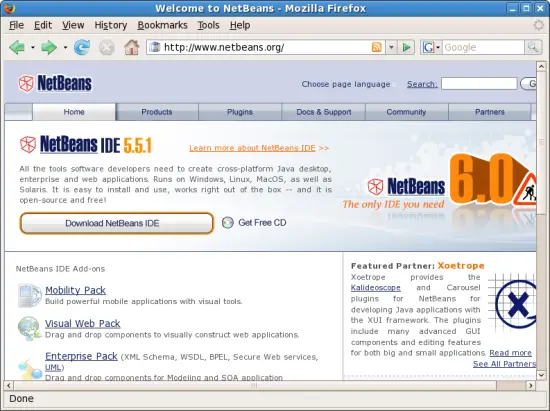Click the green Go arrow next to address bar
This screenshot has height=411, width=550.
point(407,47)
